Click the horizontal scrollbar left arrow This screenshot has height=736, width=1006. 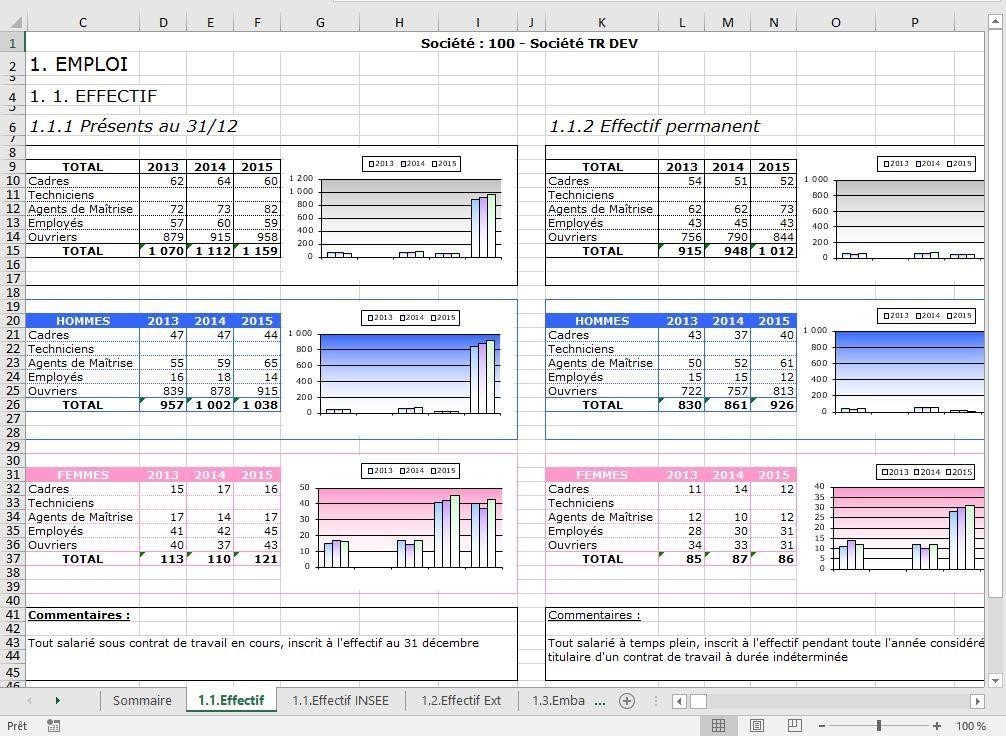(679, 701)
